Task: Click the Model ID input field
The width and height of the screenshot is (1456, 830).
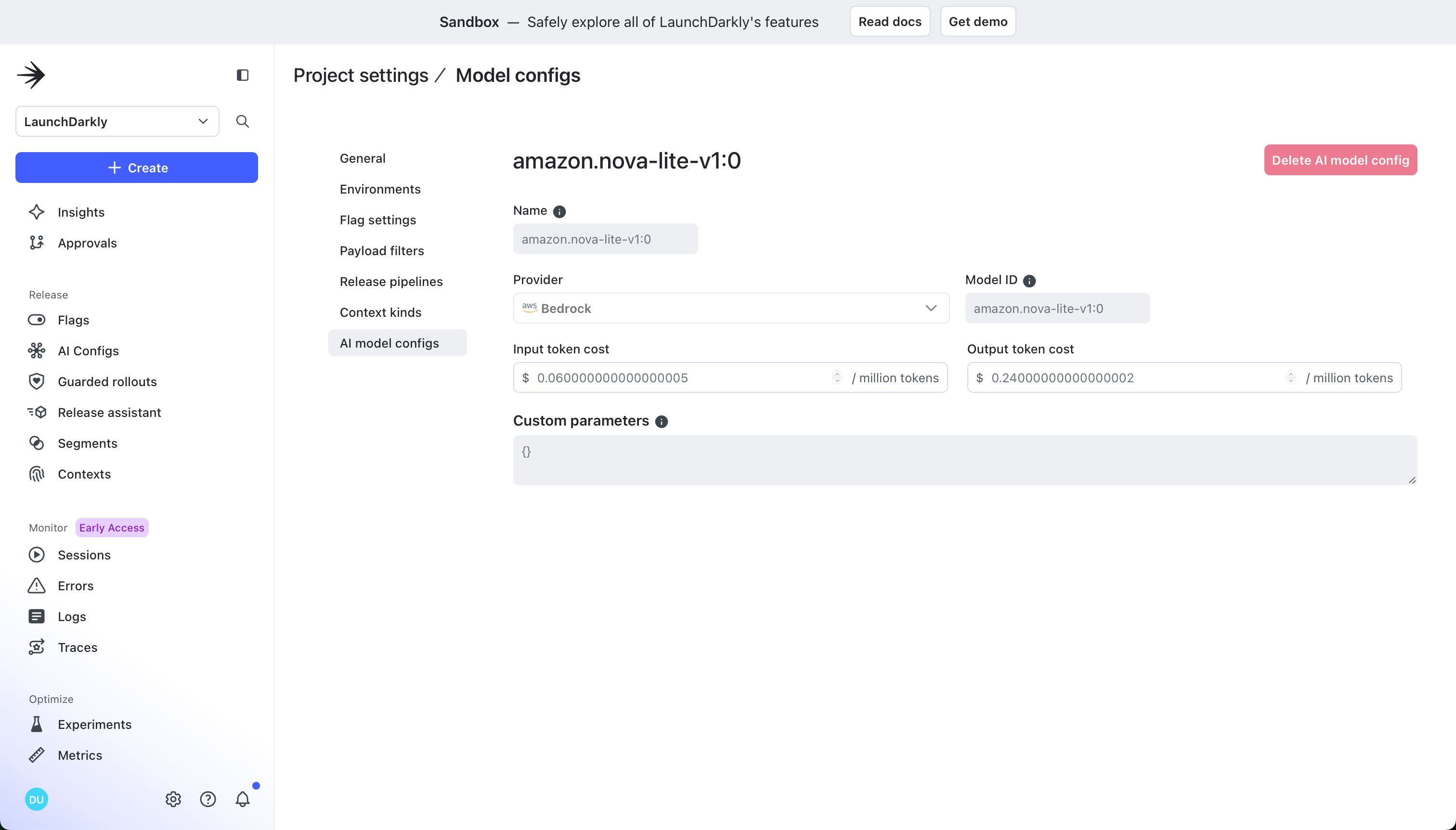Action: pos(1057,309)
